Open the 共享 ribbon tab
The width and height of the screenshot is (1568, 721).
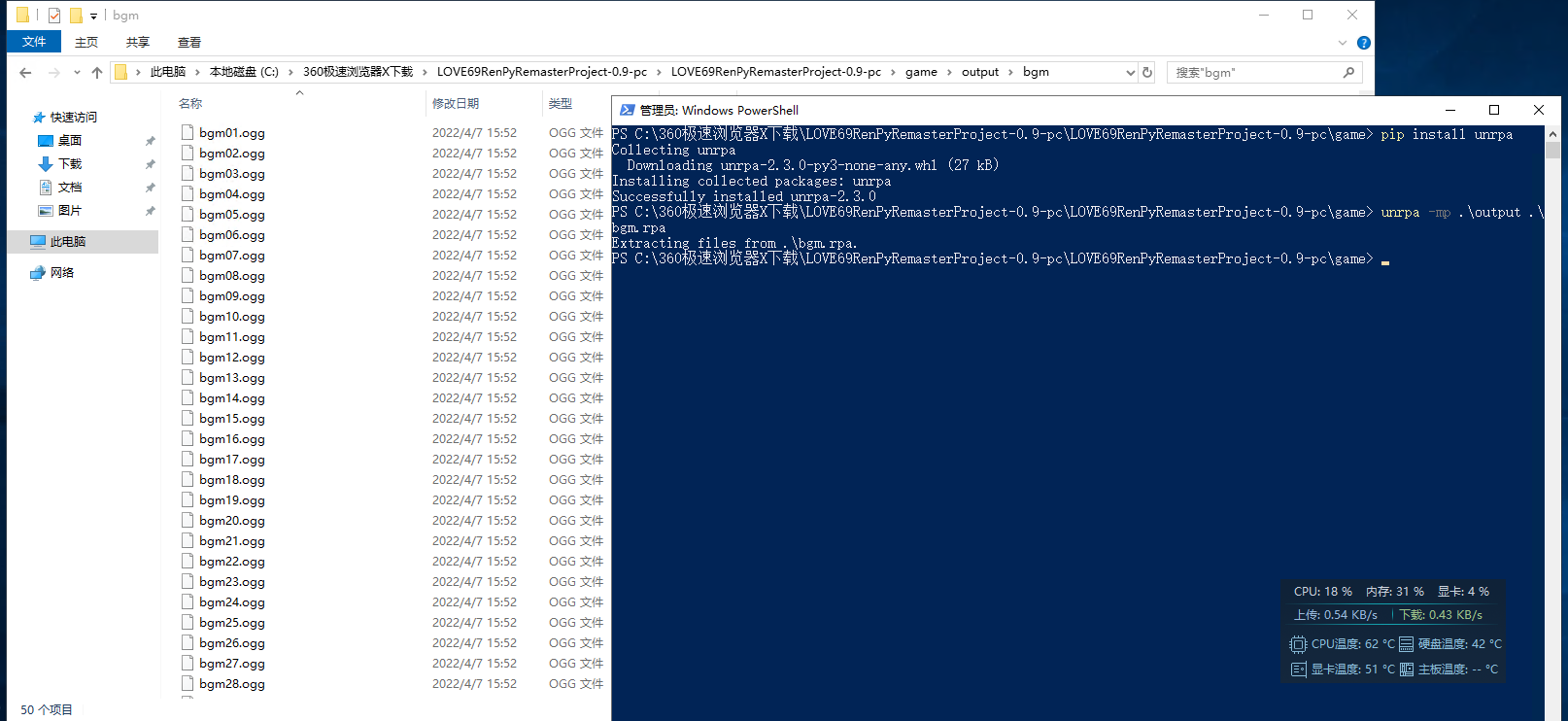(138, 42)
